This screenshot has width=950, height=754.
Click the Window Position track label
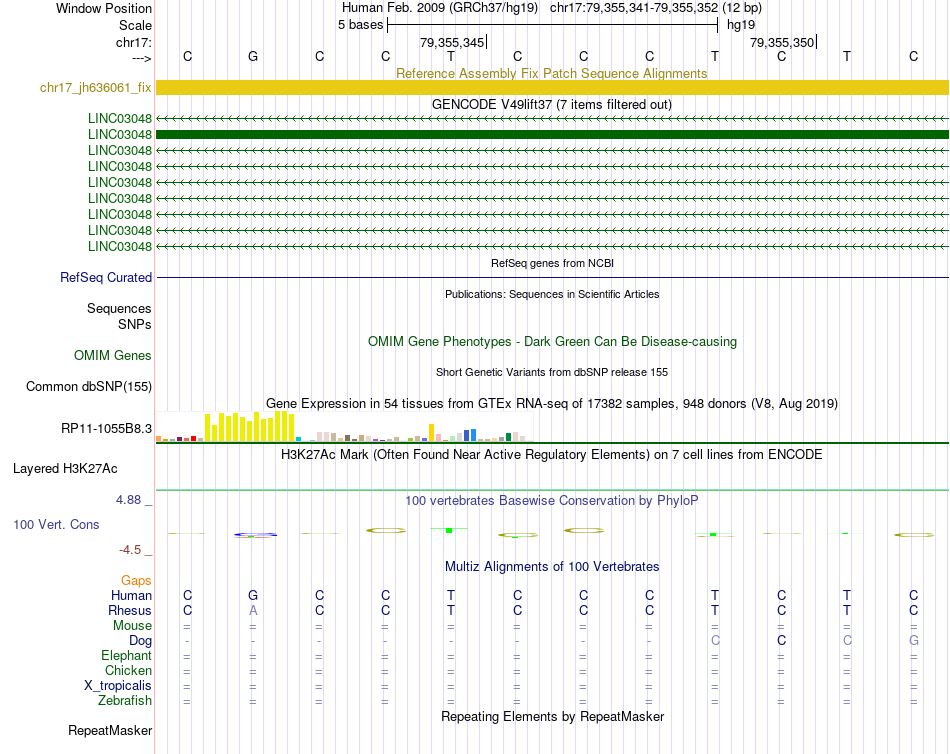104,8
